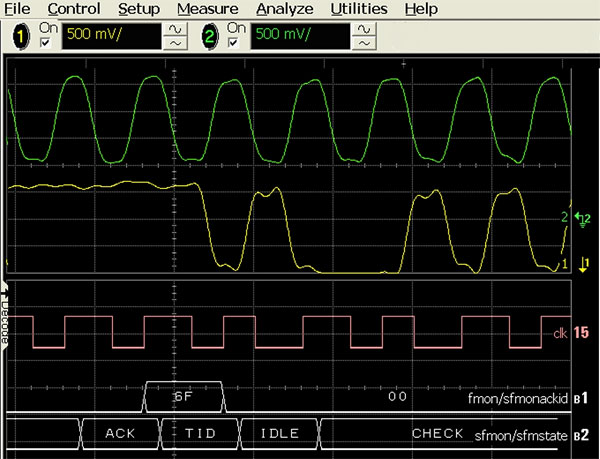Image resolution: width=600 pixels, height=459 pixels.
Task: Open the File menu
Action: coord(17,8)
